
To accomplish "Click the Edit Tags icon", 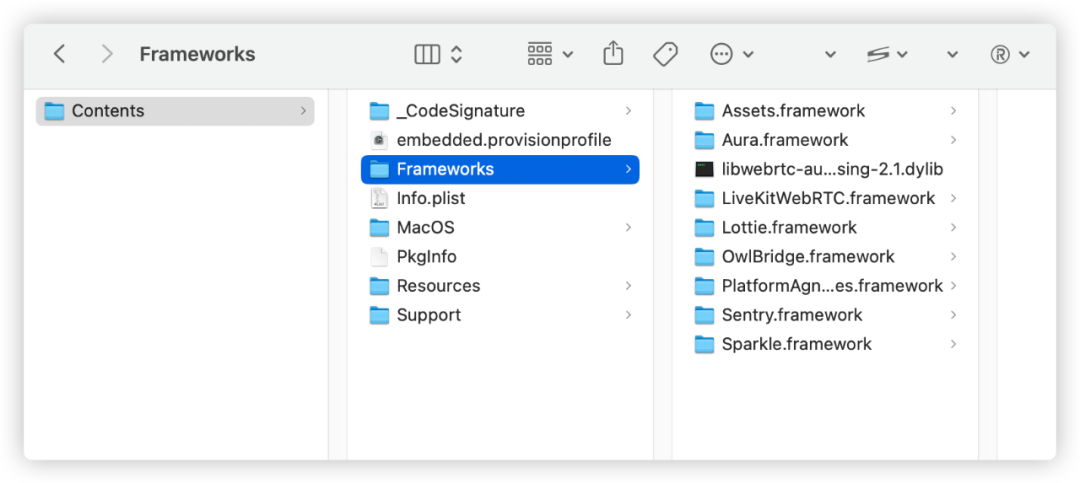I will pos(666,55).
